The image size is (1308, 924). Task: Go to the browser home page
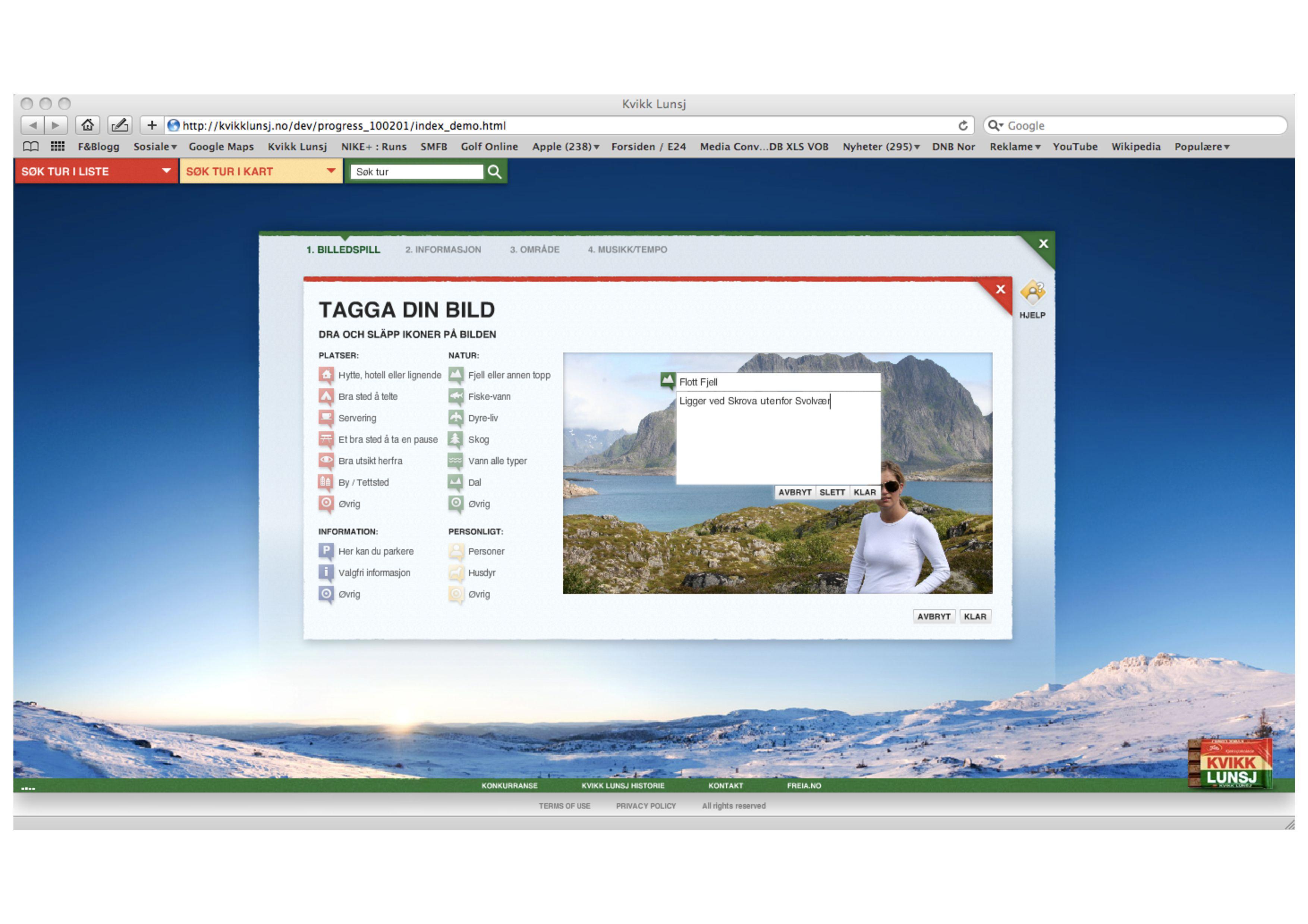88,125
